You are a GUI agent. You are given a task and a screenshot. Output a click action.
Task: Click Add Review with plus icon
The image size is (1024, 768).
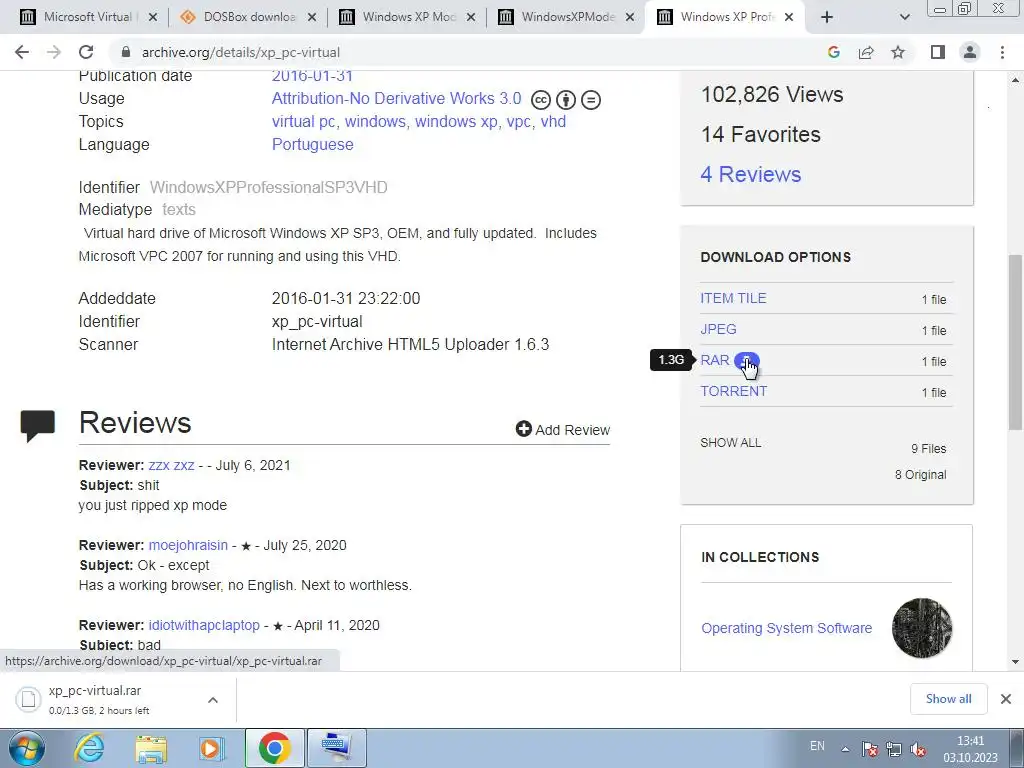[562, 430]
